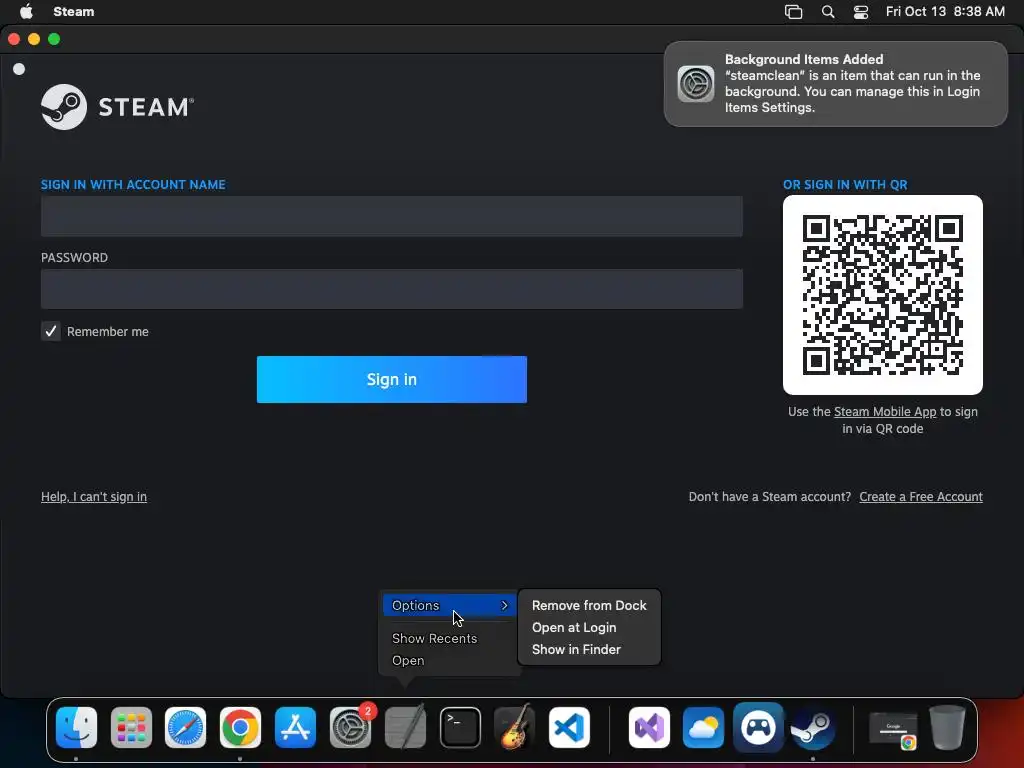Launch Google Chrome from the Dock

coord(240,727)
